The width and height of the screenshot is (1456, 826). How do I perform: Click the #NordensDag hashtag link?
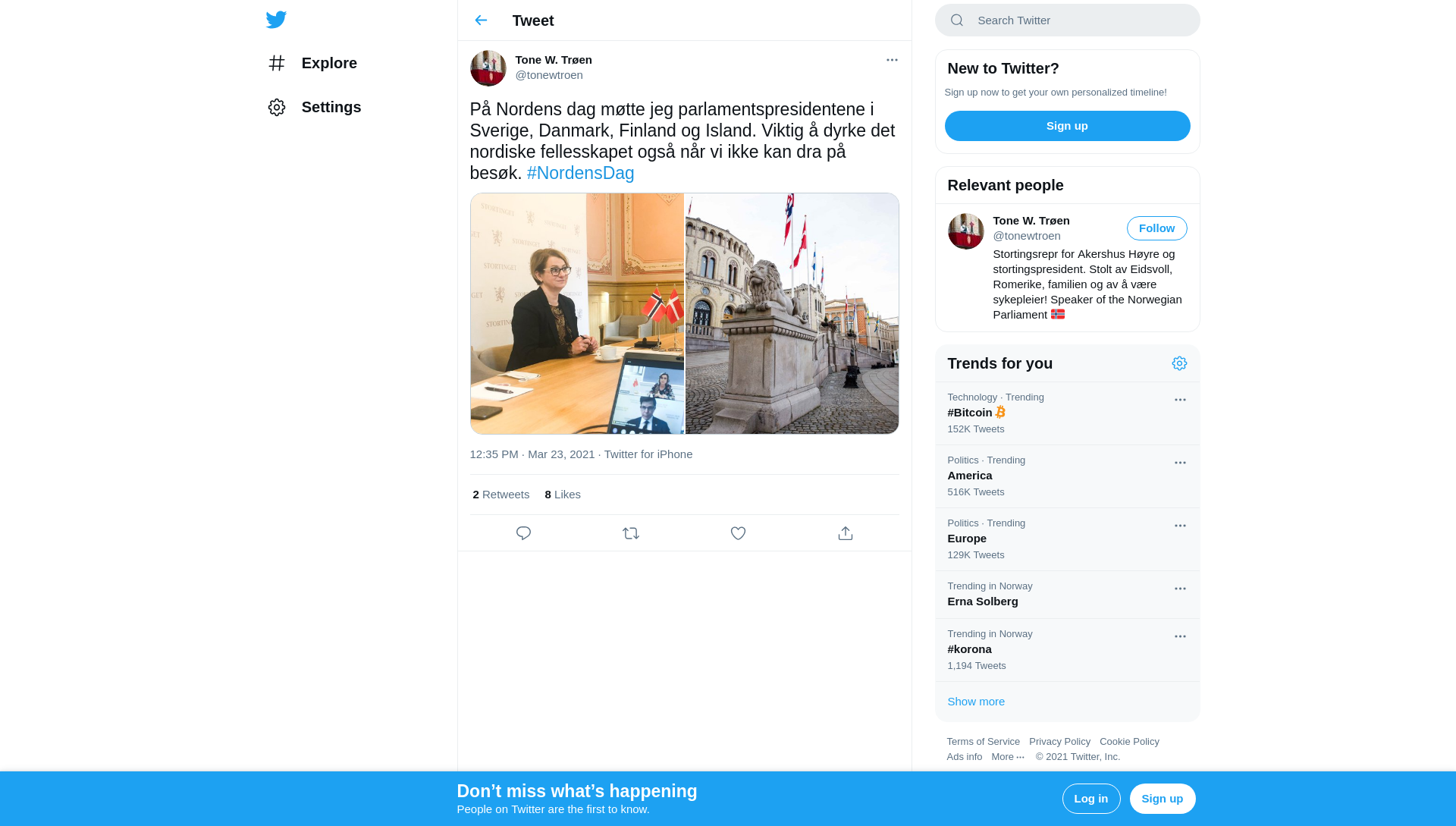[x=580, y=173]
